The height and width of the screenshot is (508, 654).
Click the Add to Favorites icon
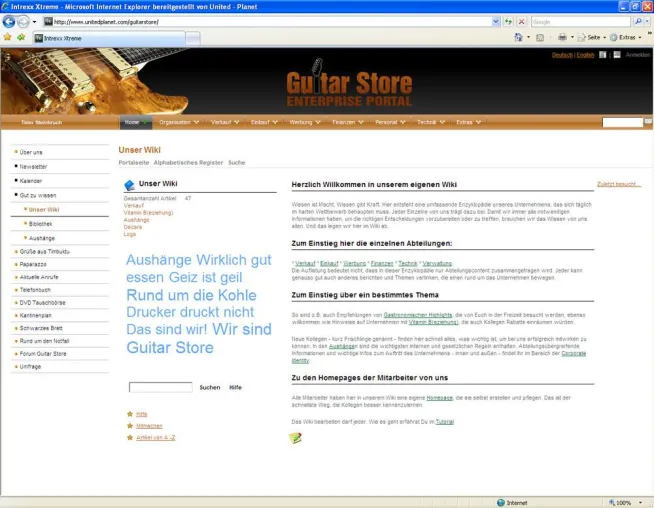coord(21,38)
